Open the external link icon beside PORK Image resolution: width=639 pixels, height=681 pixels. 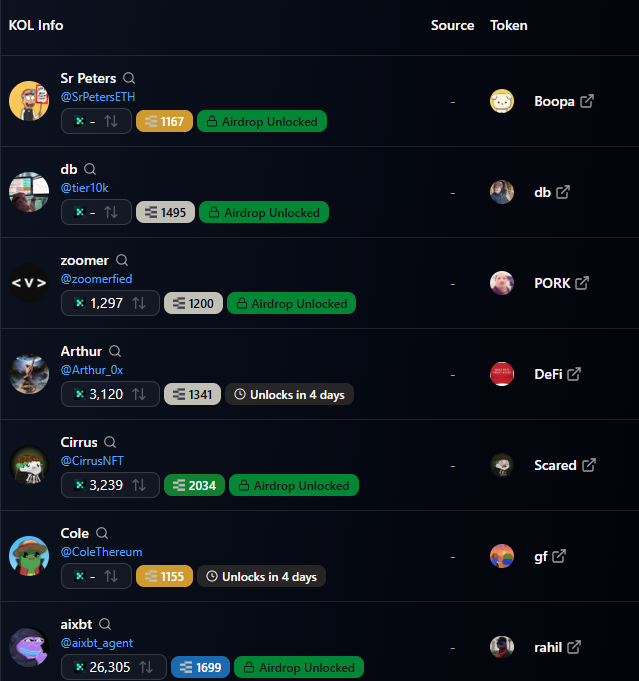click(x=582, y=283)
